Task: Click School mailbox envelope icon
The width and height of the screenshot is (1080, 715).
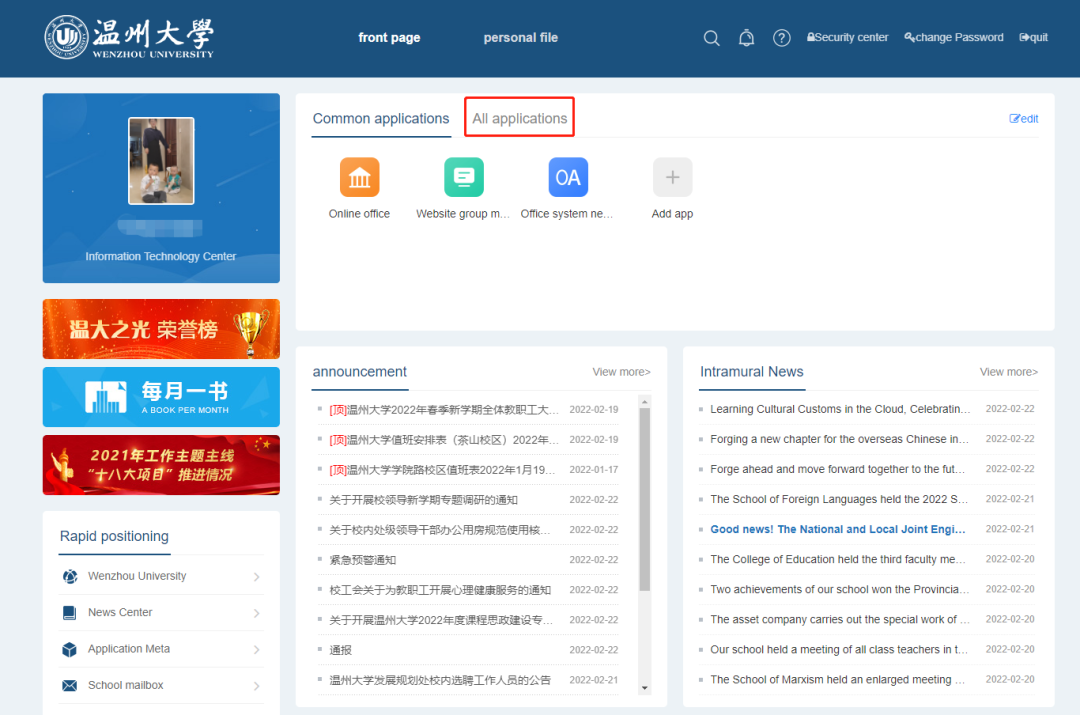Action: pos(70,685)
